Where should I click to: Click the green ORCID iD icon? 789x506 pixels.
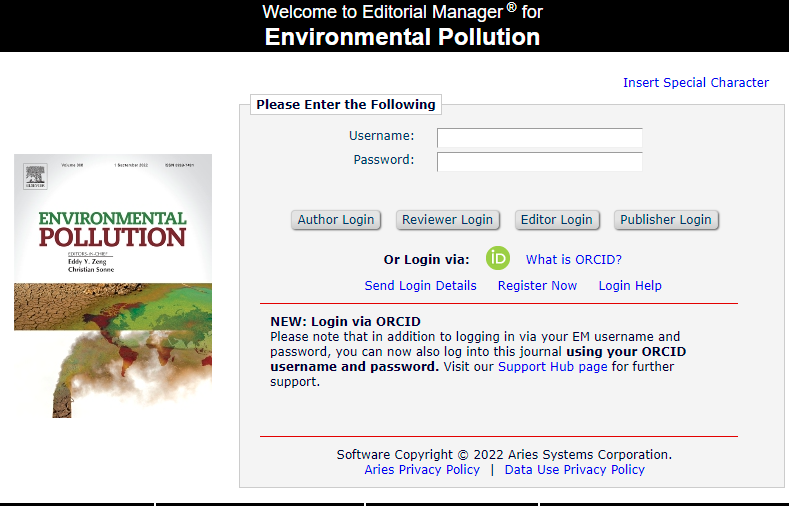(498, 258)
